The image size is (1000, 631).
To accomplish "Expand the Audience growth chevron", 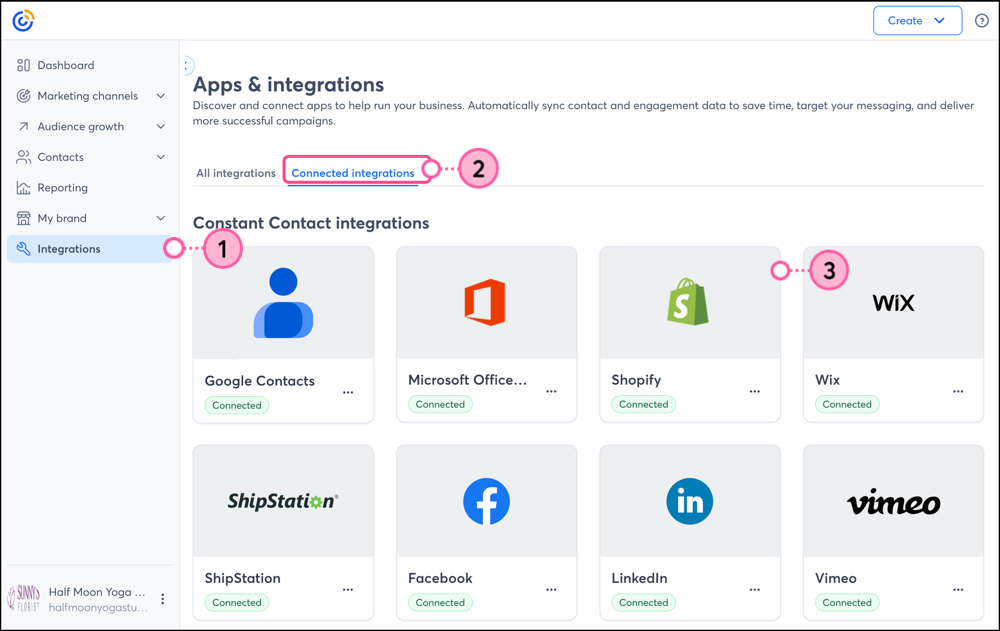I will (161, 126).
